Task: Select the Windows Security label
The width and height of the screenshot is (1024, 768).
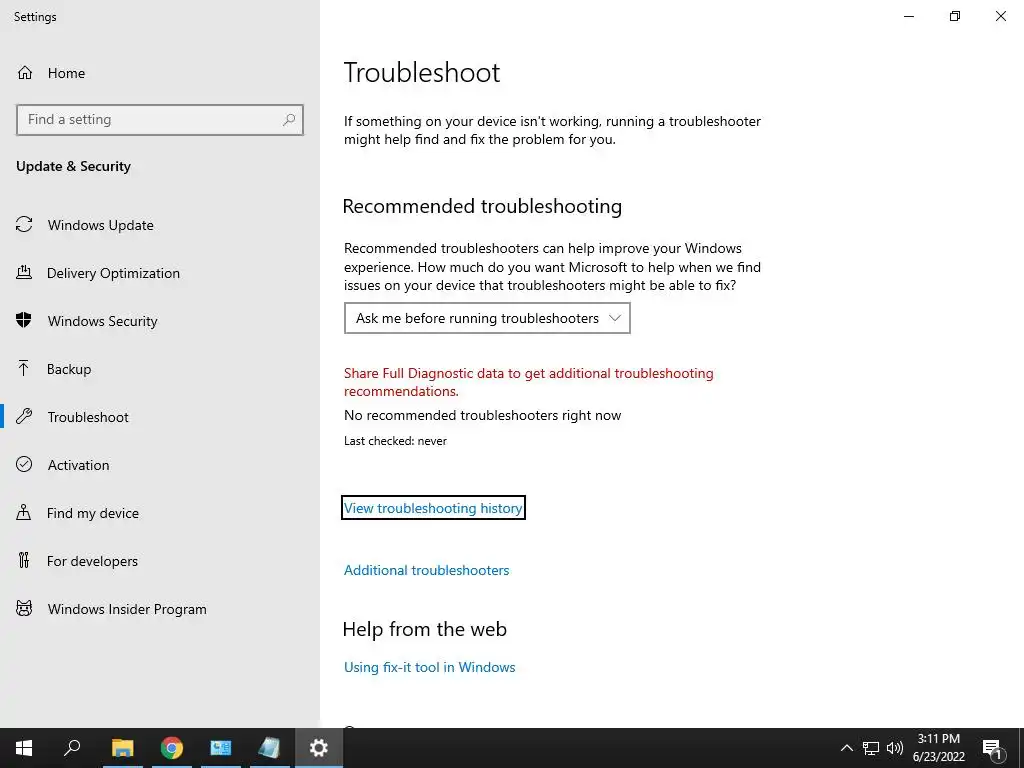Action: (x=103, y=321)
